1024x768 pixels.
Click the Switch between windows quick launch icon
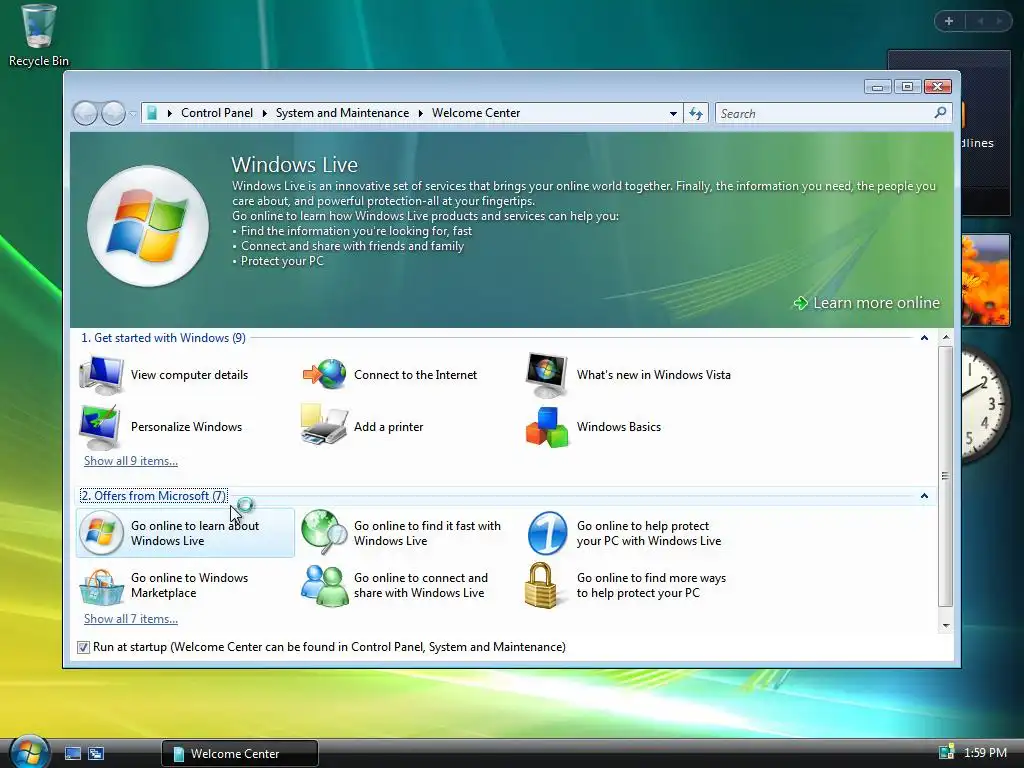pos(96,754)
